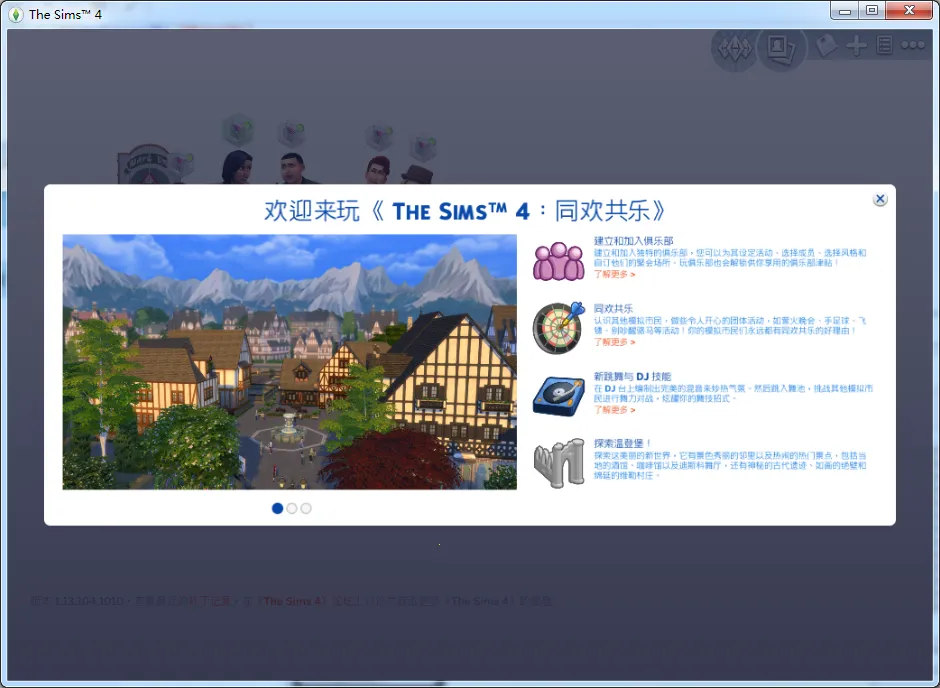Image resolution: width=940 pixels, height=688 pixels.
Task: Open the three-dots options menu
Action: tap(913, 46)
